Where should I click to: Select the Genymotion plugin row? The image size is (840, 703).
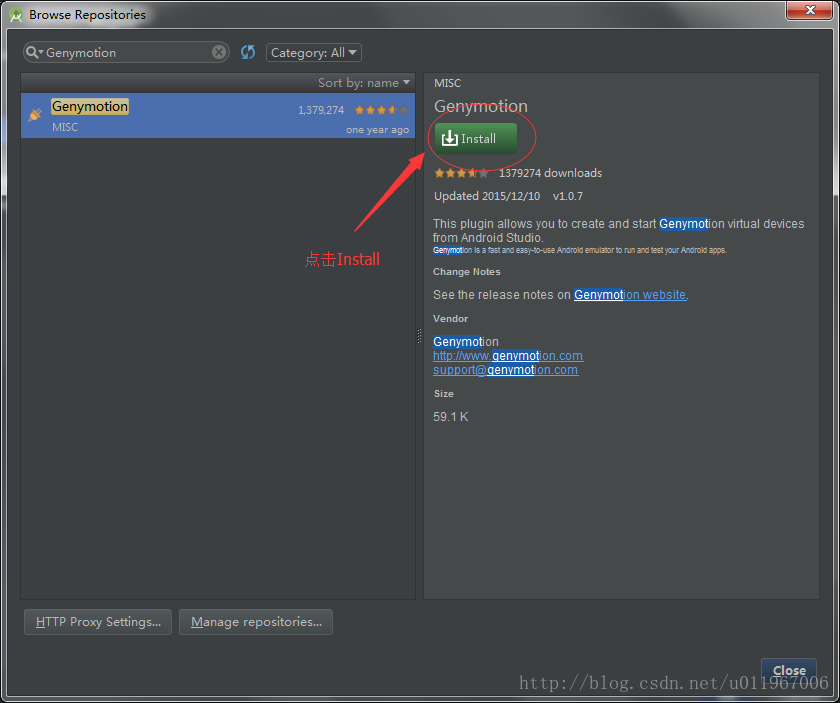click(218, 116)
